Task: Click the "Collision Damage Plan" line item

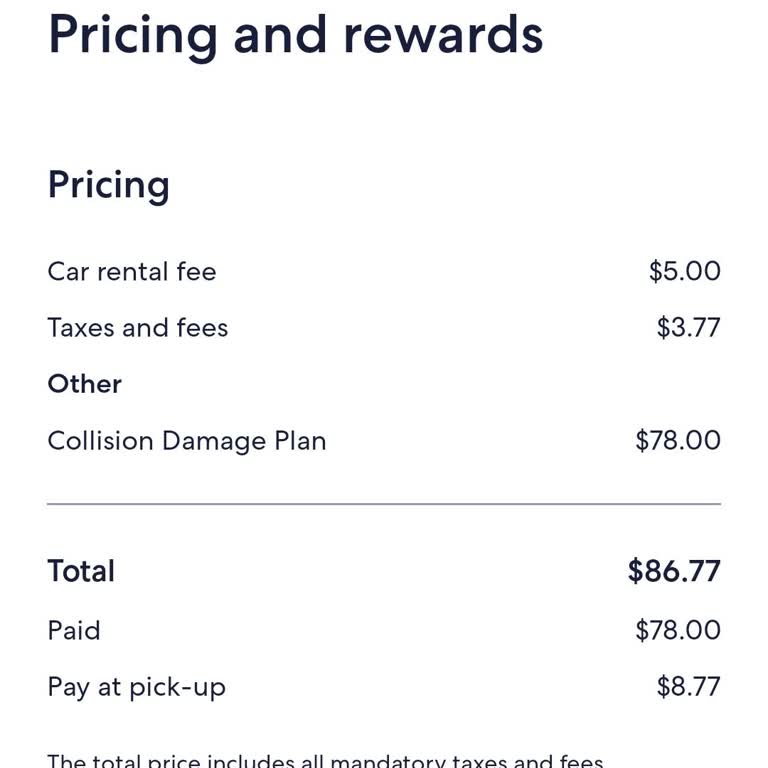Action: point(186,441)
